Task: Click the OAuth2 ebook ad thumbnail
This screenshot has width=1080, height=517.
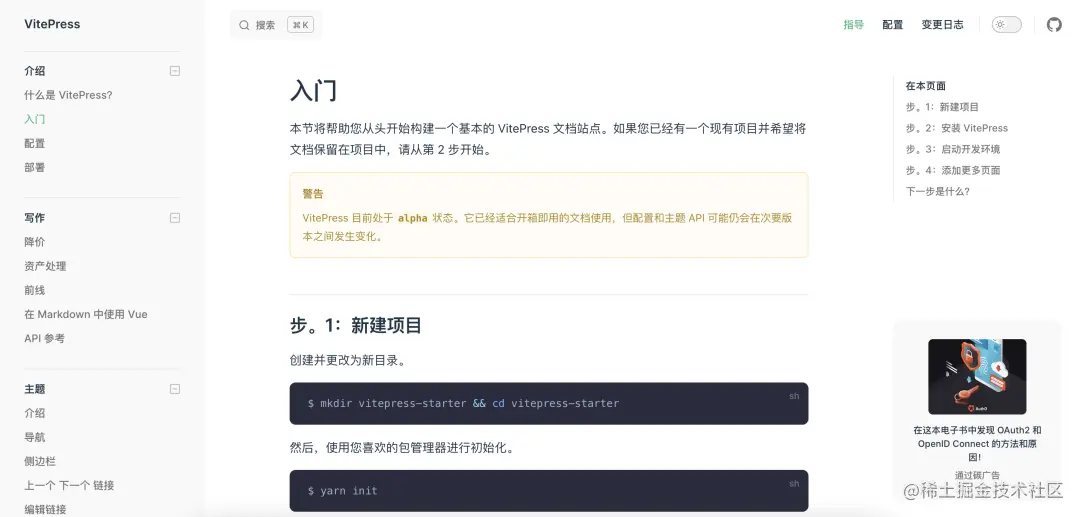Action: point(977,376)
